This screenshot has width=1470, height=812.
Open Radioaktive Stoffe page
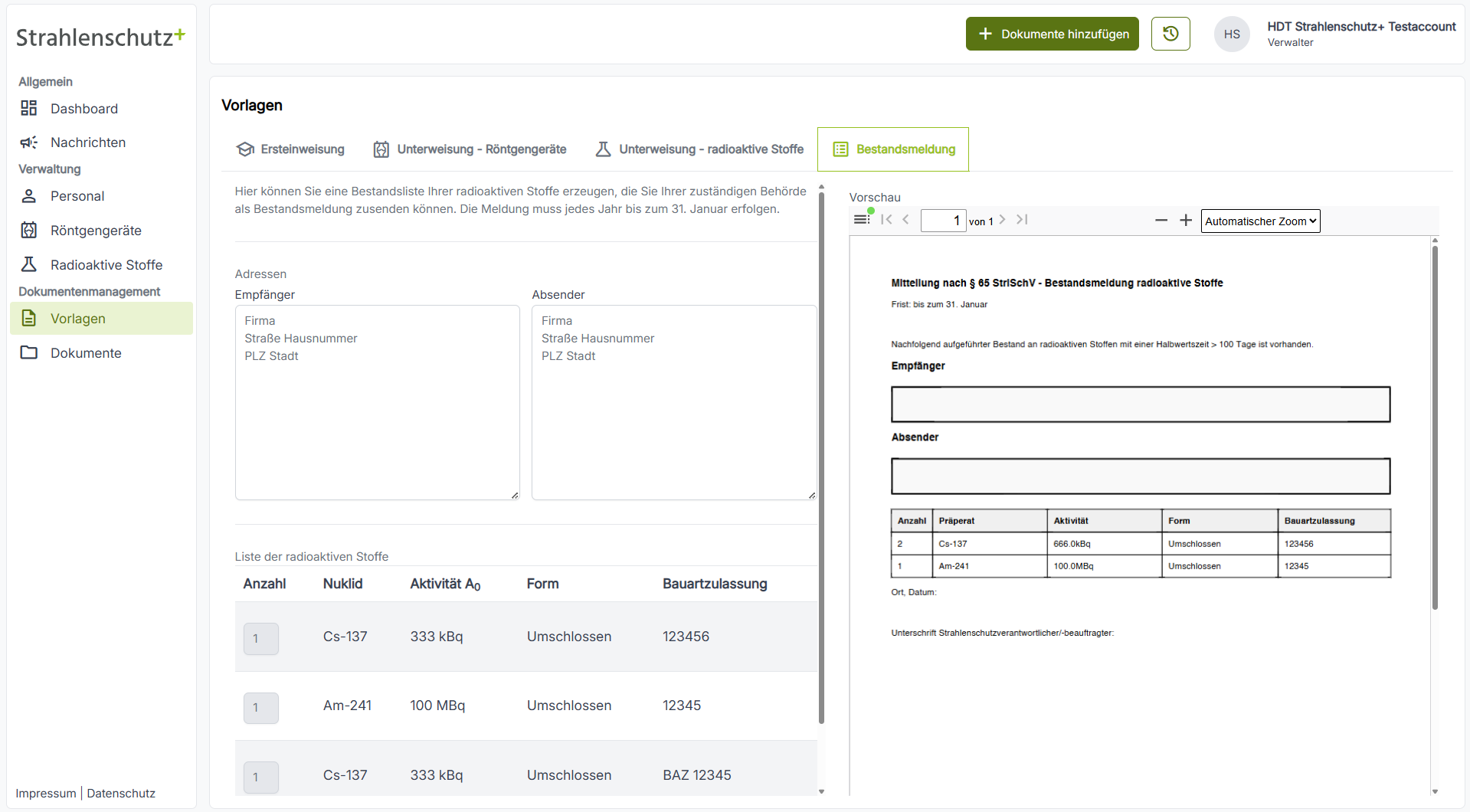[x=101, y=265]
